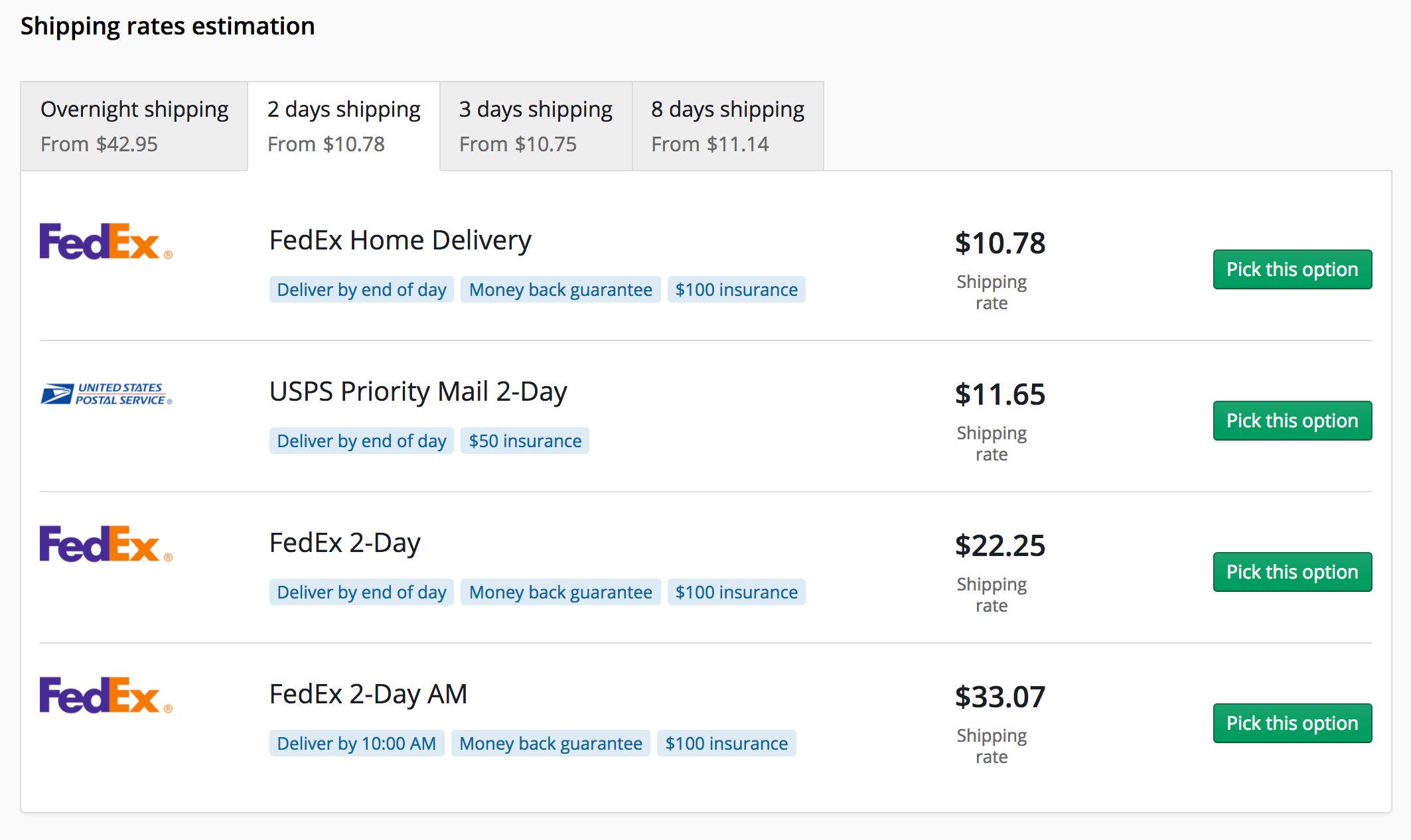
Task: Click the USPS Priority Mail 2-Day title
Action: point(418,391)
